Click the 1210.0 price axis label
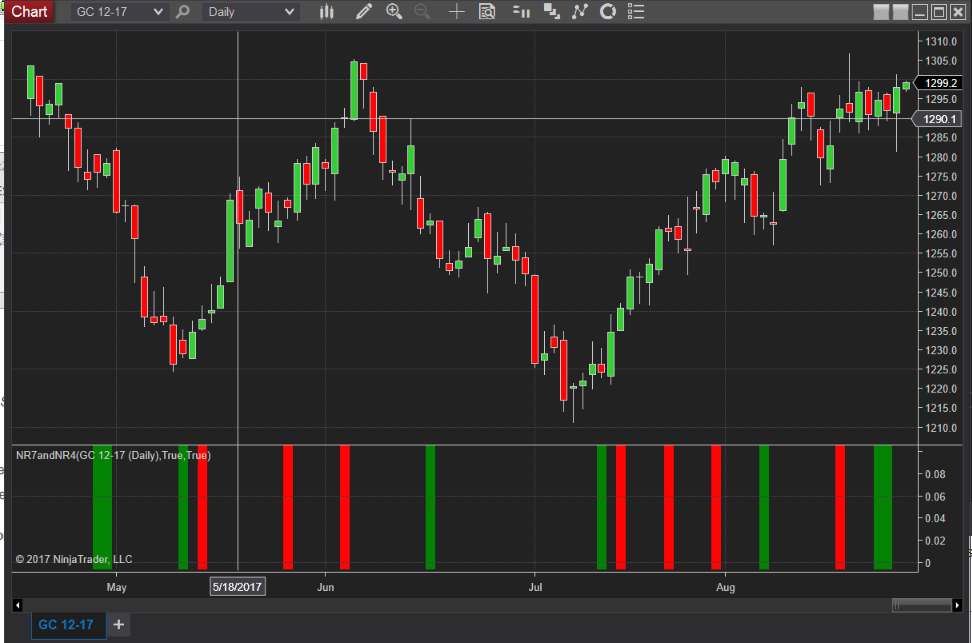The height and width of the screenshot is (643, 972). pyautogui.click(x=941, y=428)
